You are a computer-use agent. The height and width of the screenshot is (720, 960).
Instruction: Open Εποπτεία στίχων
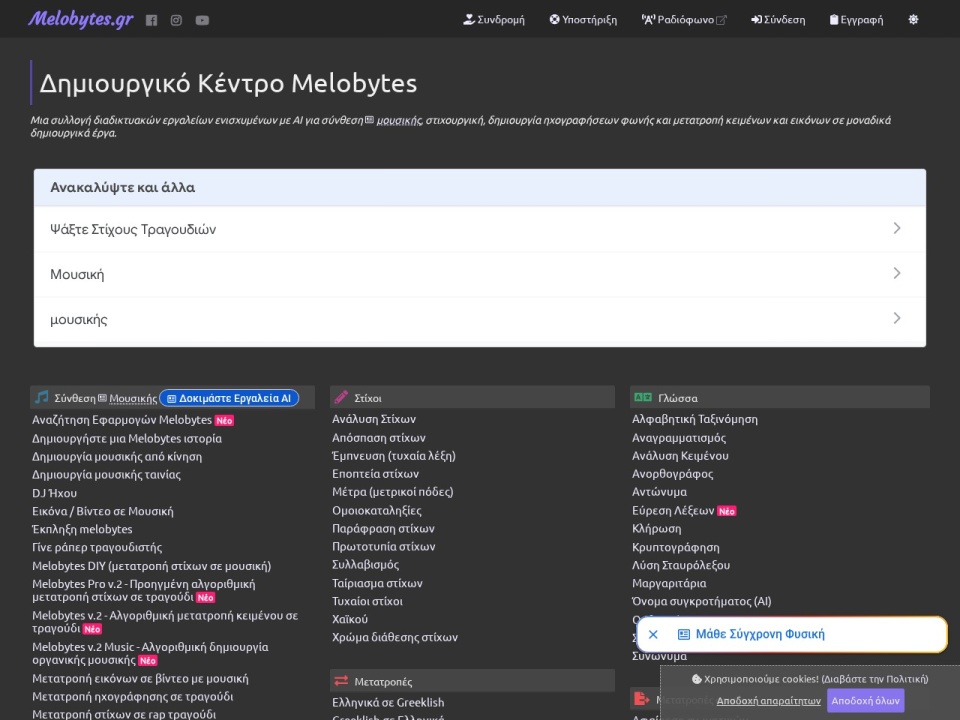375,474
